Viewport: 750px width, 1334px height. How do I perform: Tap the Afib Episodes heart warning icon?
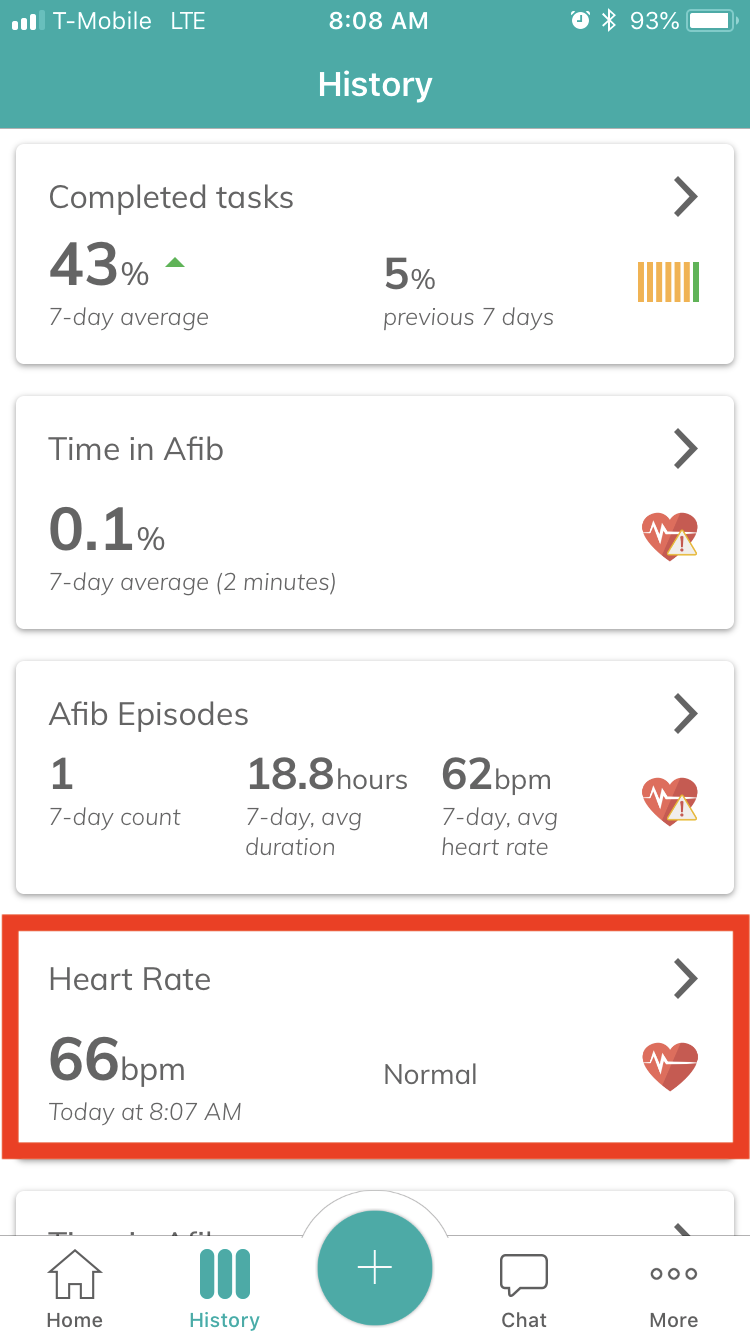point(670,801)
